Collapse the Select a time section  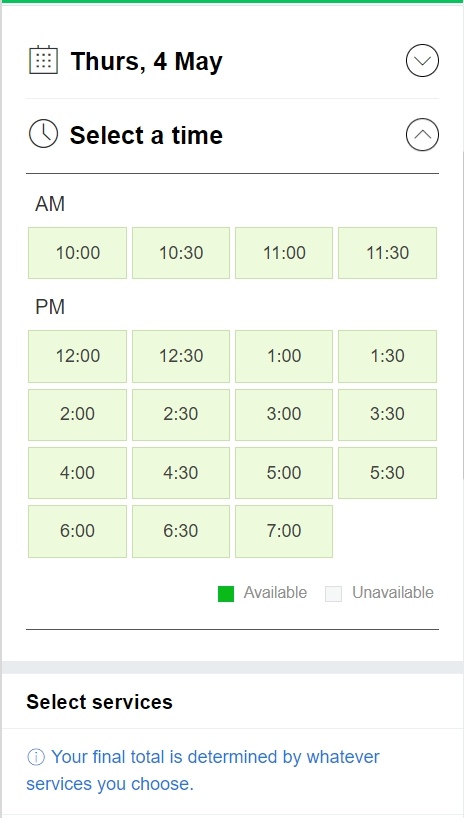click(422, 135)
